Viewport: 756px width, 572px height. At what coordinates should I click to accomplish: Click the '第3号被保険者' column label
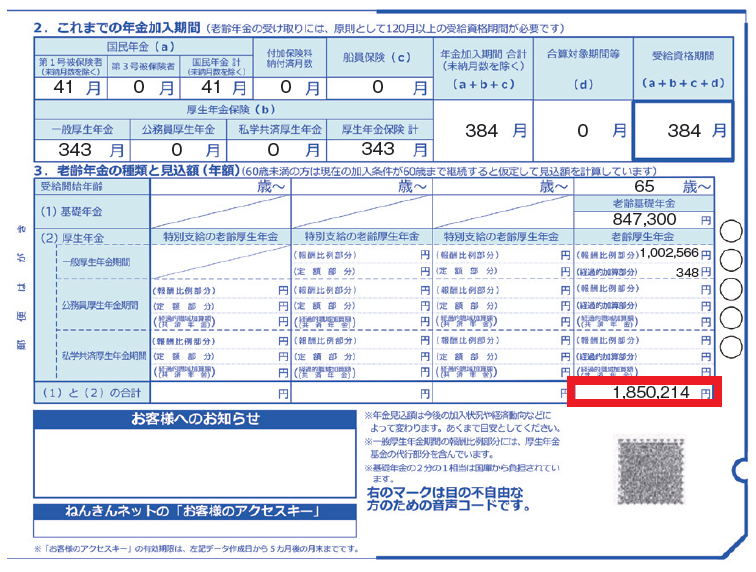(x=143, y=66)
